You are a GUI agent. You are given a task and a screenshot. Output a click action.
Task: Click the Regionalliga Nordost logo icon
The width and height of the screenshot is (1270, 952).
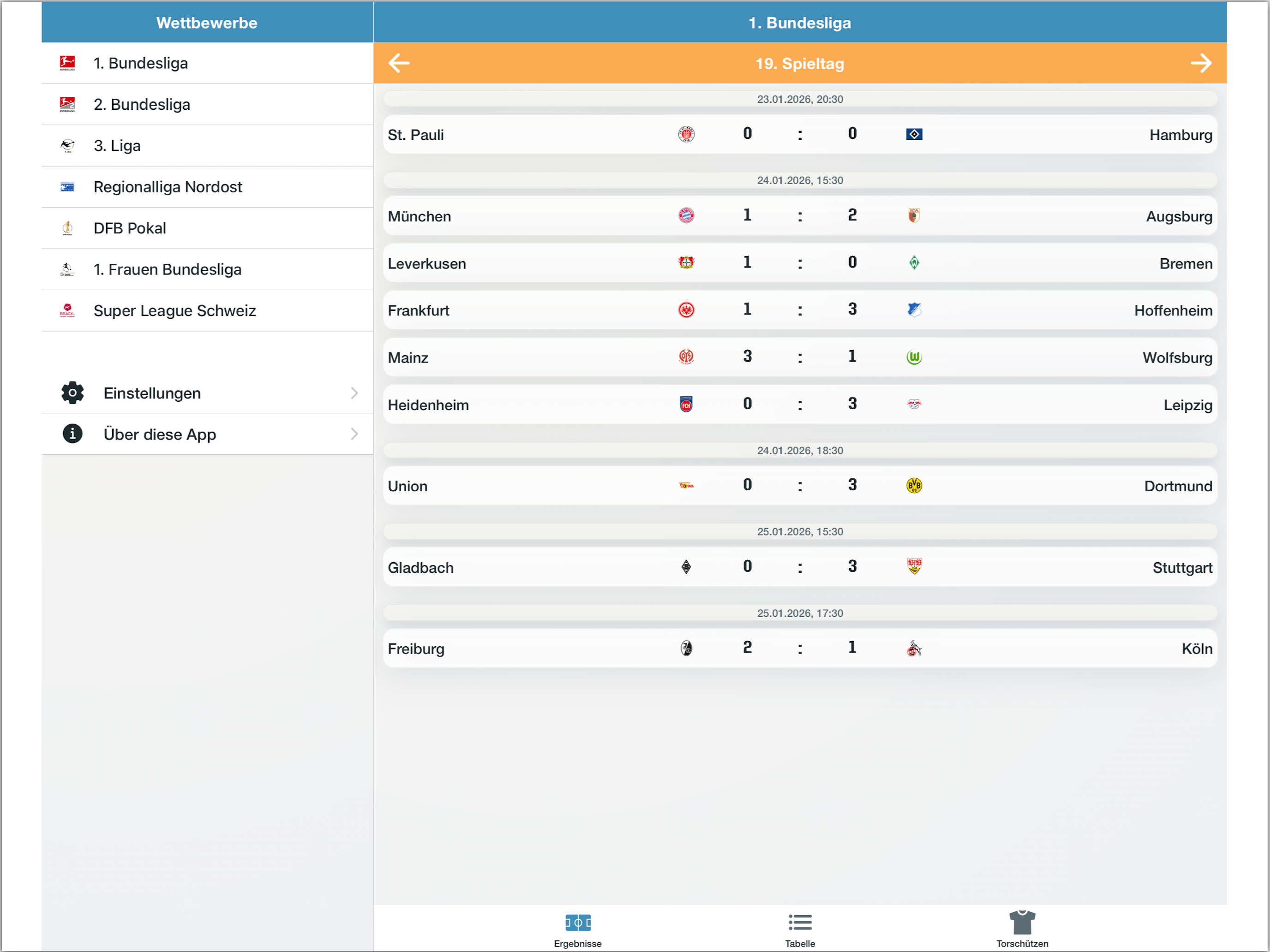pyautogui.click(x=67, y=187)
